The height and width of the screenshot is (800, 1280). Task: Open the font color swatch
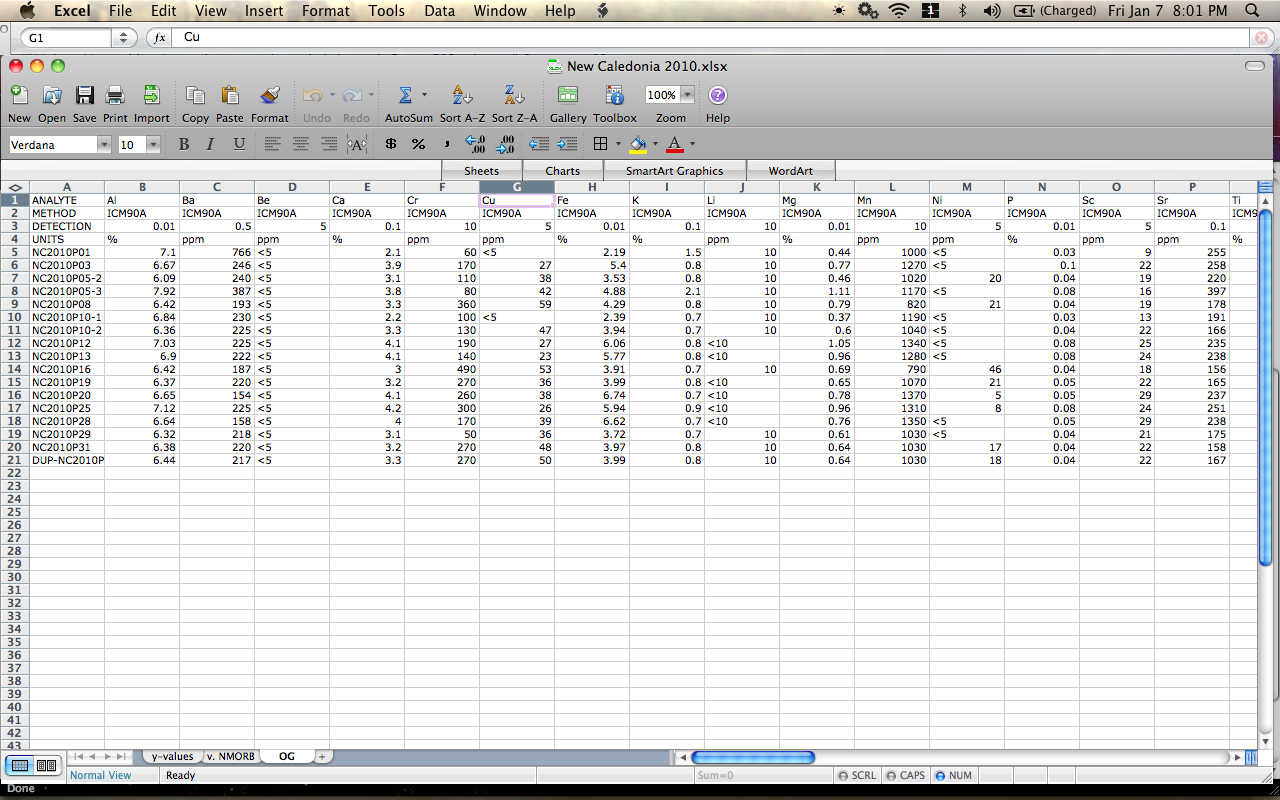pos(674,143)
